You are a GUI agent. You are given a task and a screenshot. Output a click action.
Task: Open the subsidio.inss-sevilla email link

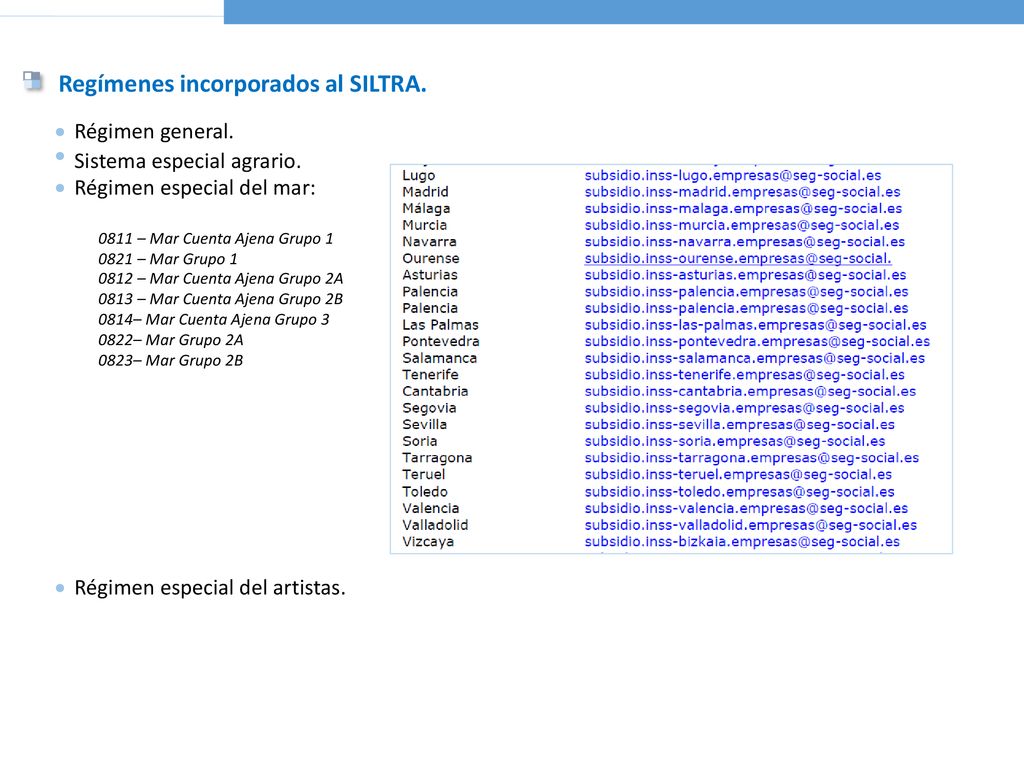tap(739, 424)
